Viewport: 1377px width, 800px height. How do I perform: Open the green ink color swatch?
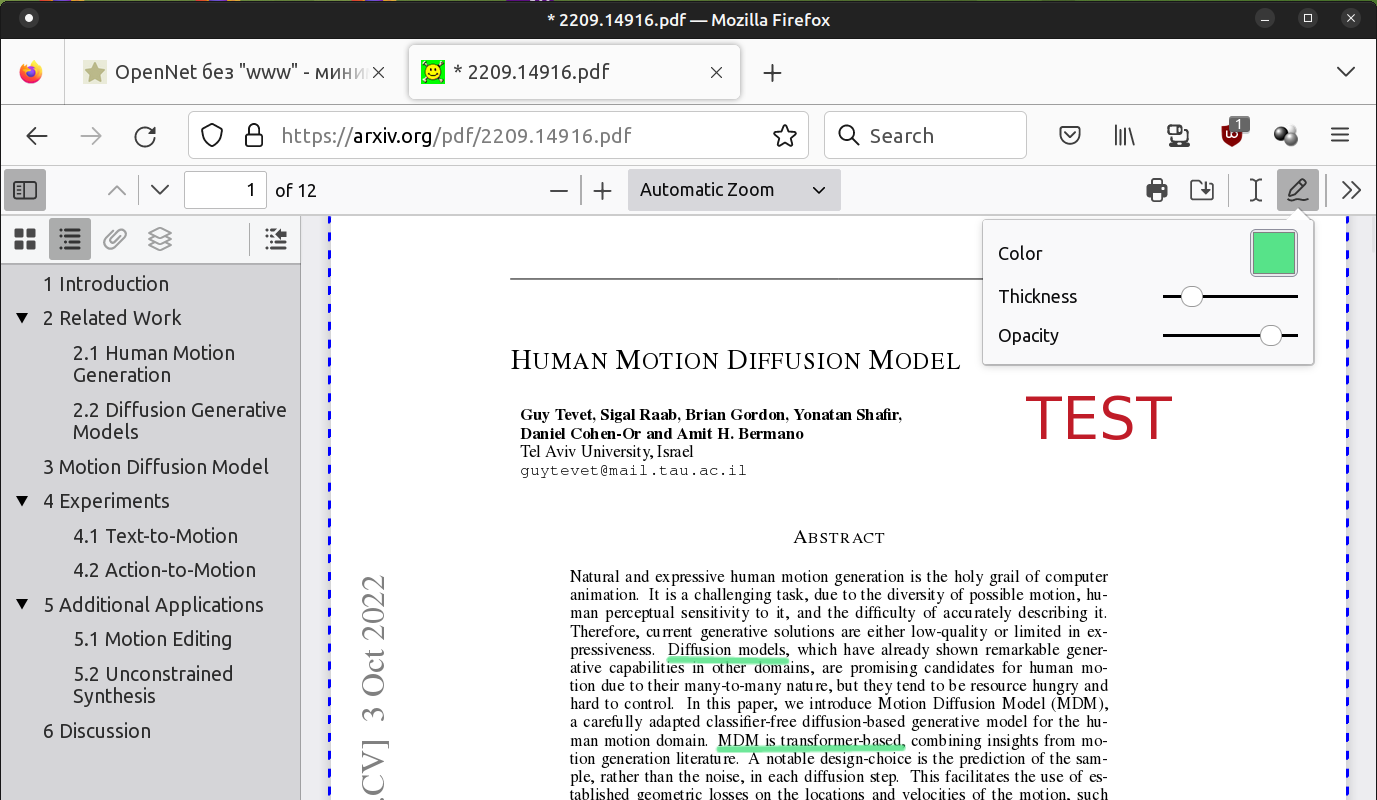tap(1273, 253)
